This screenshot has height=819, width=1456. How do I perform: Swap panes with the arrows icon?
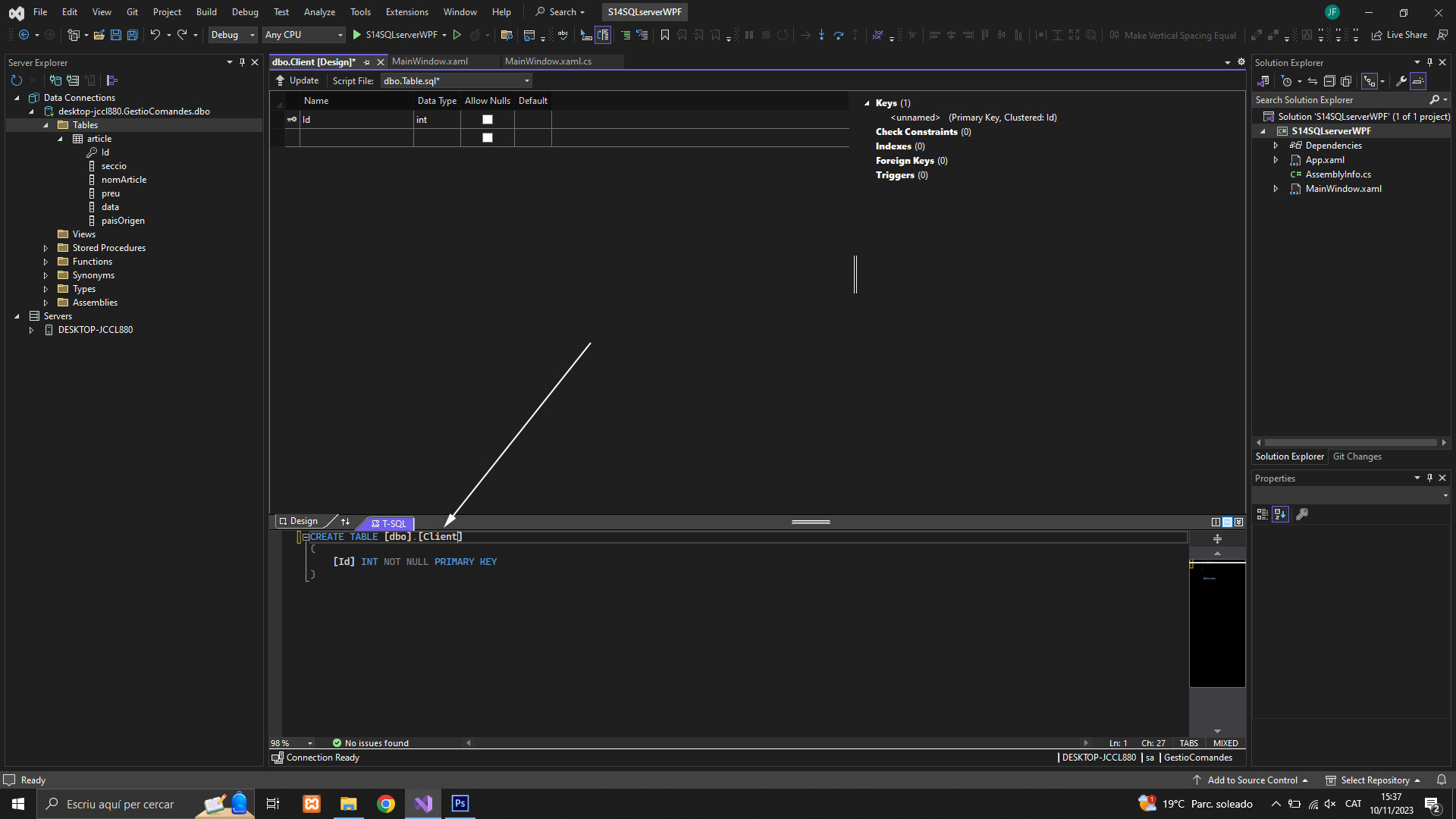click(346, 522)
